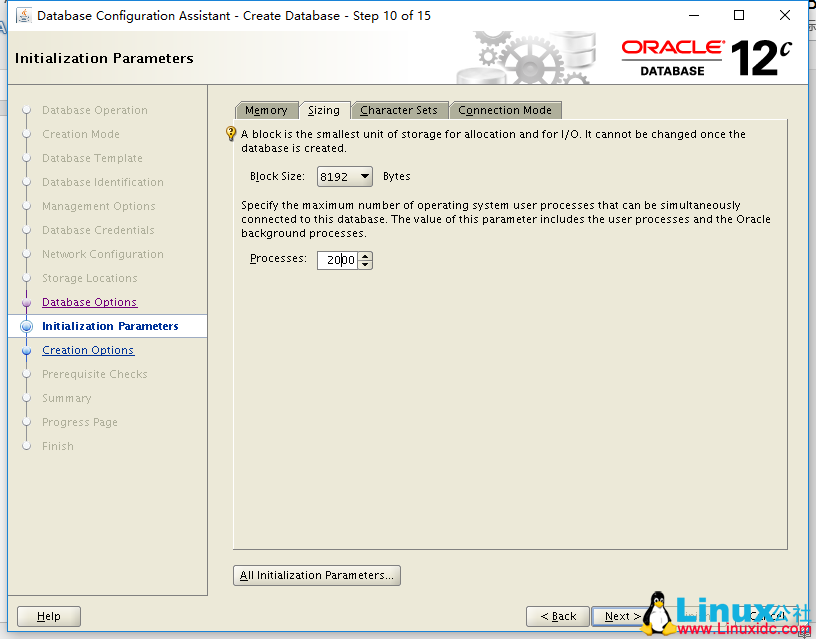
Task: Open All Initialization Parameters
Action: point(316,575)
